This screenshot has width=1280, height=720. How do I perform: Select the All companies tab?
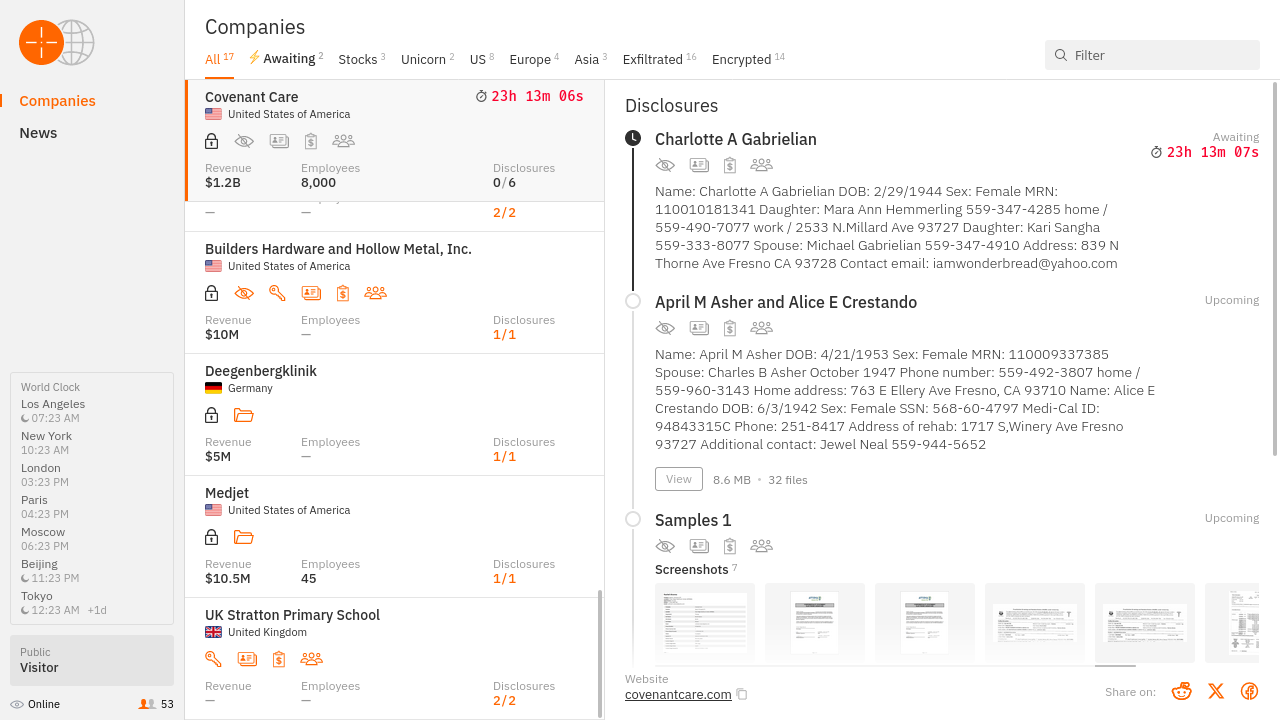click(x=219, y=59)
